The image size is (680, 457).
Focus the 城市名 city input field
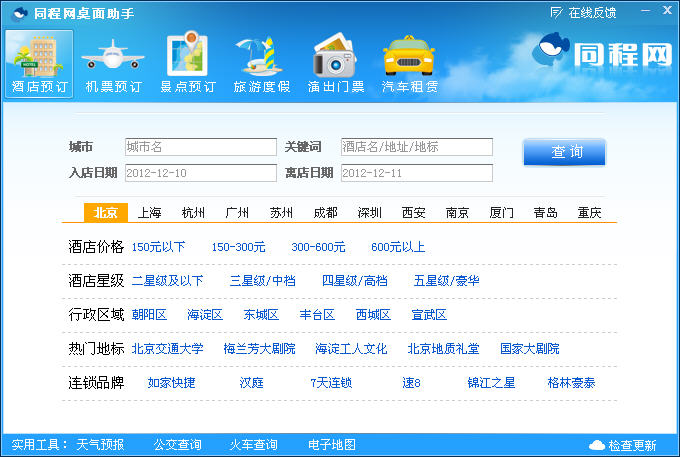point(201,147)
